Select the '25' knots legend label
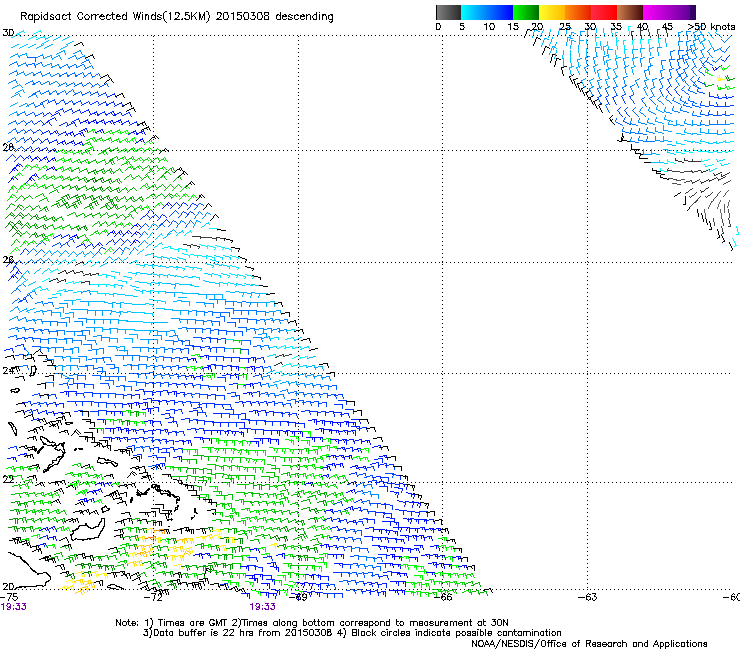 point(565,26)
